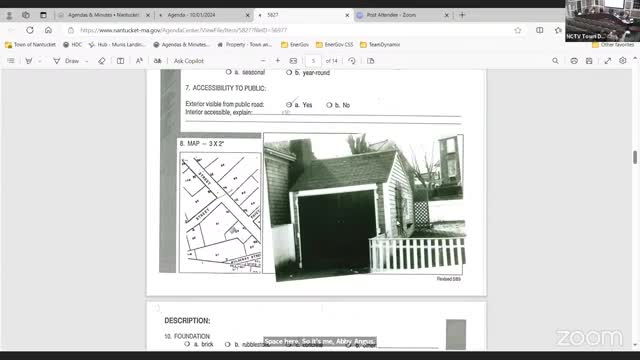Activate the Draw pen tool

(67, 61)
